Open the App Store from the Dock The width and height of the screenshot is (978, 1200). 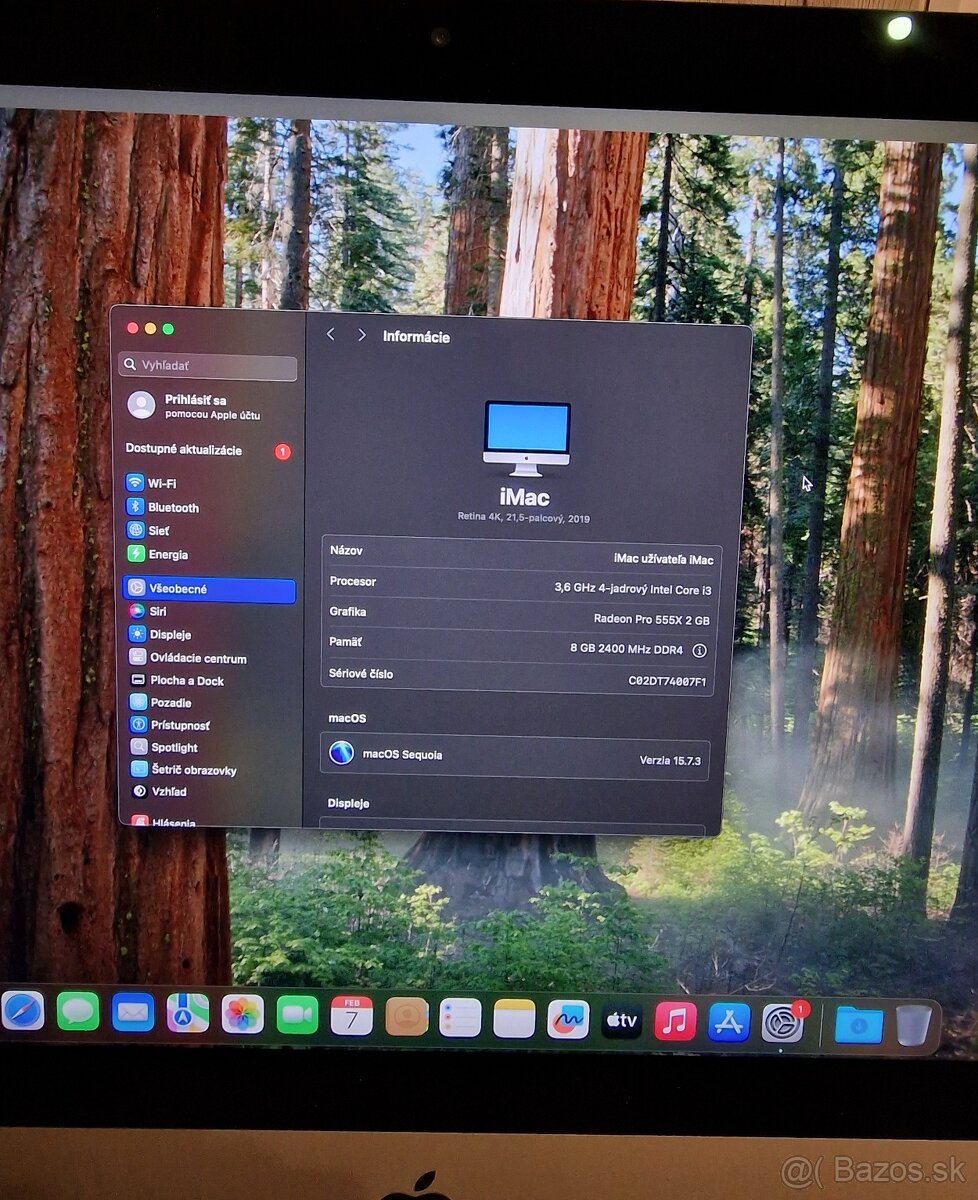point(731,1020)
